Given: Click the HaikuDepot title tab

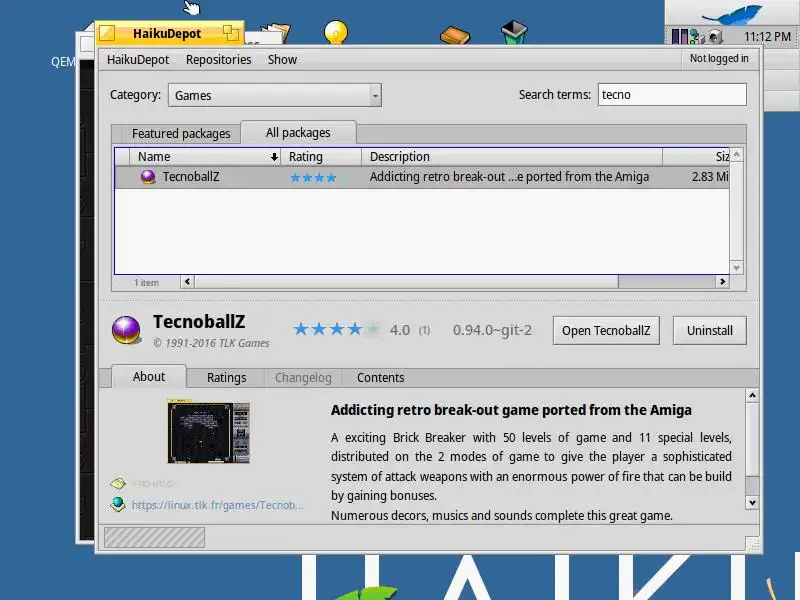Looking at the screenshot, I should (x=169, y=33).
